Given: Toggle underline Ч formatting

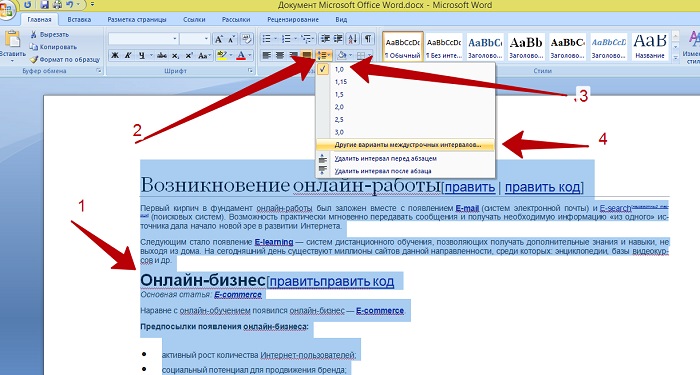Looking at the screenshot, I should tap(142, 56).
